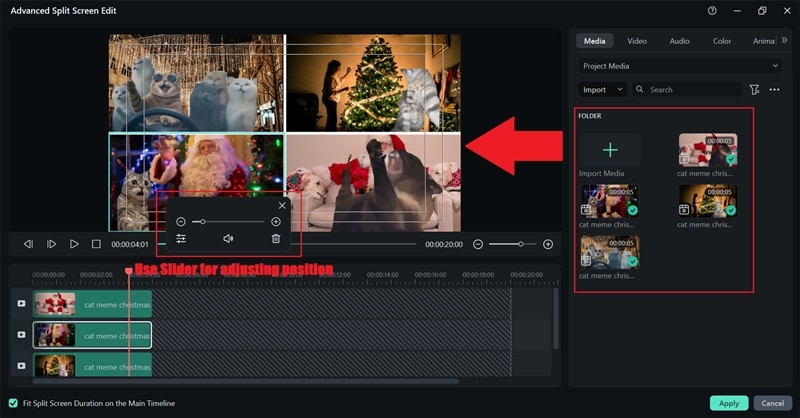Viewport: 800px width, 418px height.
Task: Select the third track tree clip
Action: click(92, 365)
